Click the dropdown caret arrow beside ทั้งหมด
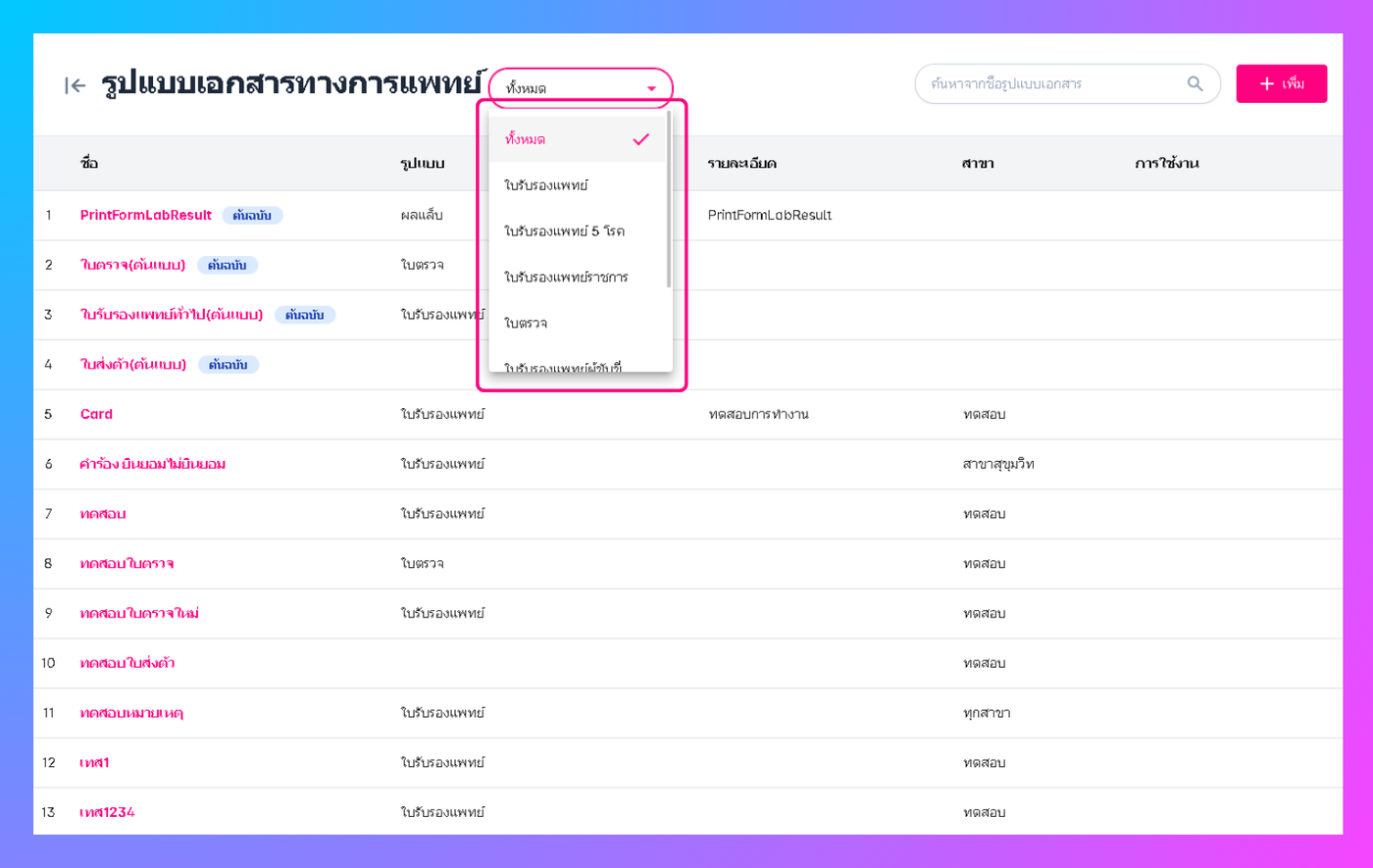Viewport: 1373px width, 868px height. click(x=651, y=88)
